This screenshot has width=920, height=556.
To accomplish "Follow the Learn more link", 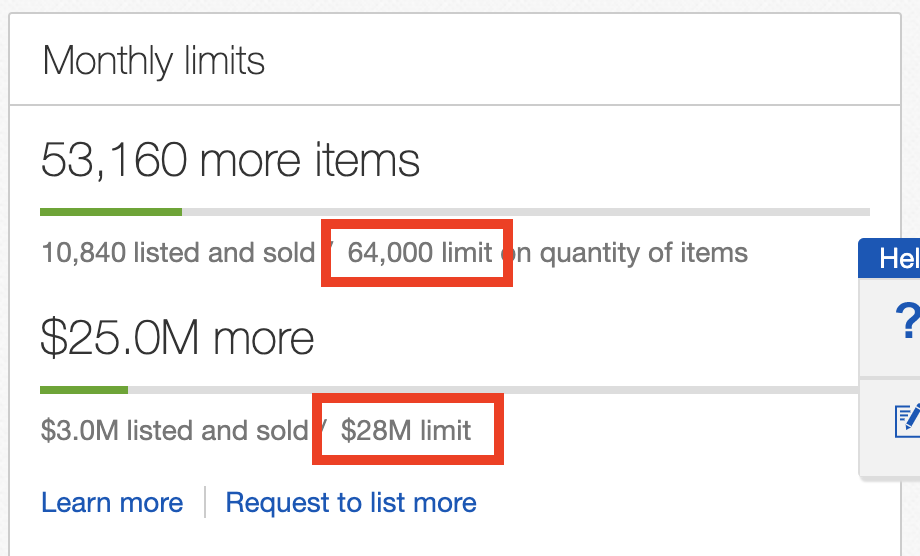I will (x=112, y=503).
